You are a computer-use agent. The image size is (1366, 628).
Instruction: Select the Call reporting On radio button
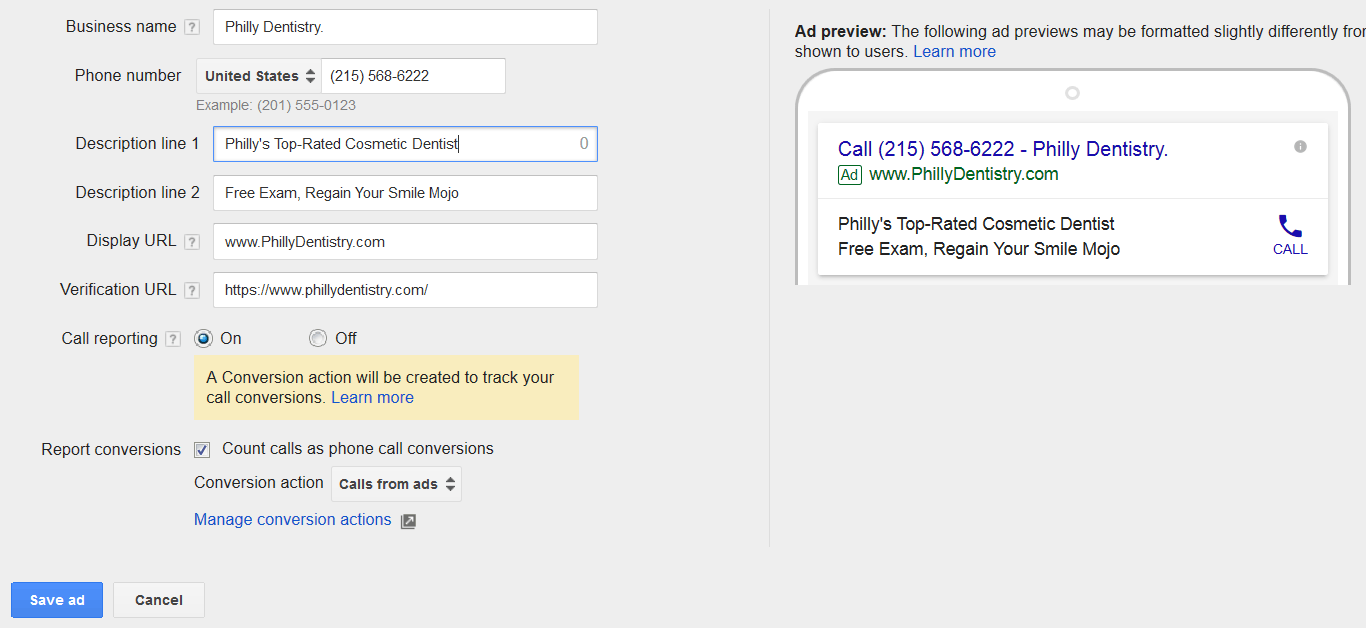(x=204, y=338)
